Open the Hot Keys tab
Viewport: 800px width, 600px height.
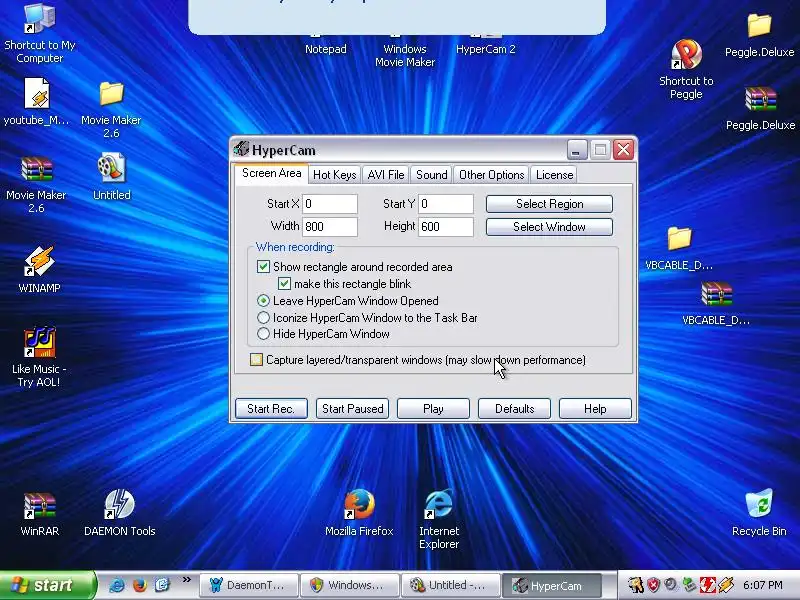335,175
